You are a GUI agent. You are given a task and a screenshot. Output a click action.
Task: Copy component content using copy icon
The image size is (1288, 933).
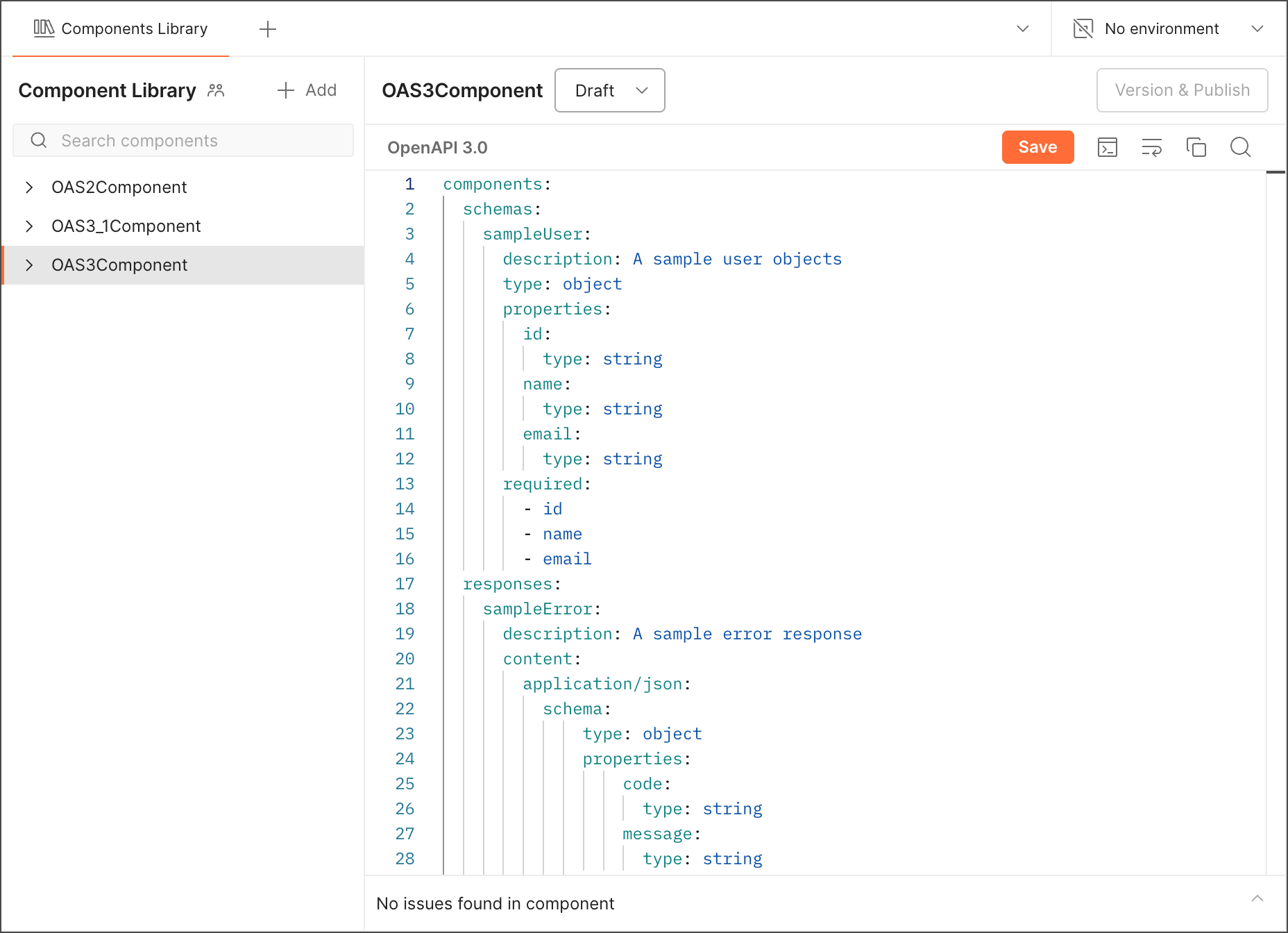[x=1196, y=147]
